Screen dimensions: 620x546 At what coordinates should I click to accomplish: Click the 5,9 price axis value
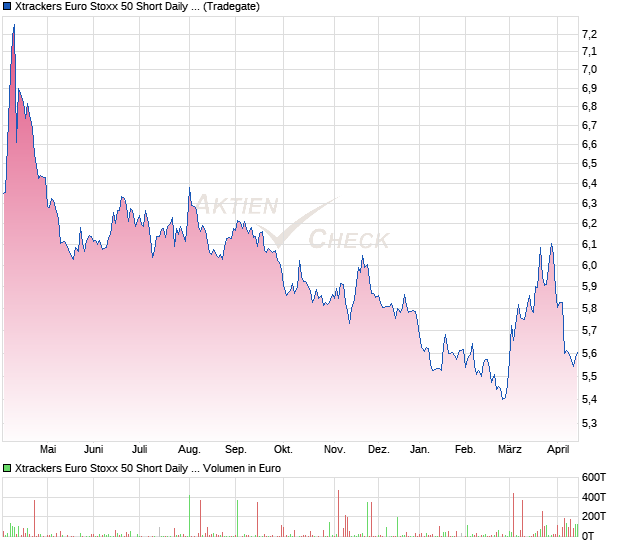coord(590,286)
